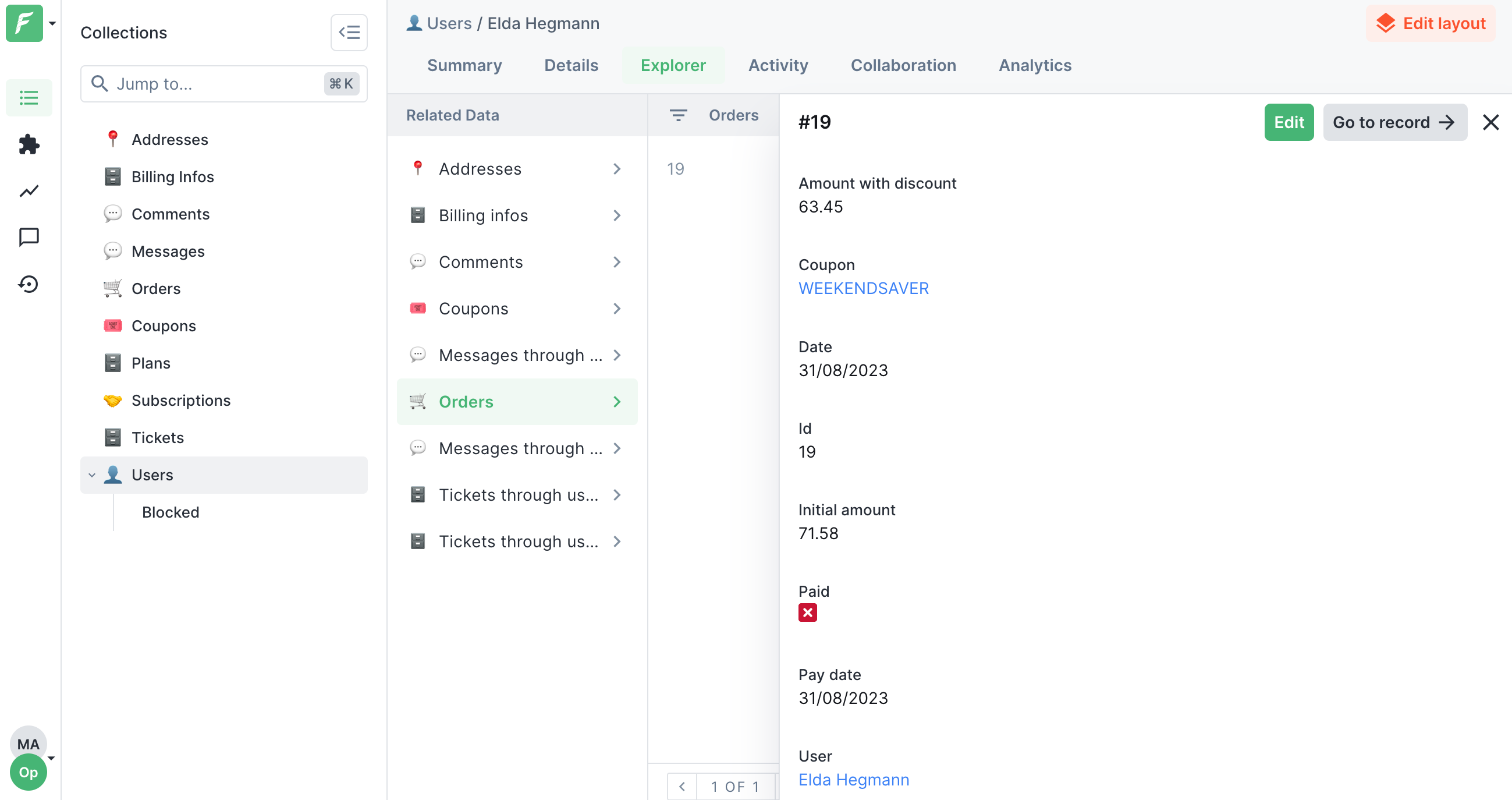This screenshot has width=1512, height=800.
Task: Close the #19 record panel
Action: click(1490, 122)
